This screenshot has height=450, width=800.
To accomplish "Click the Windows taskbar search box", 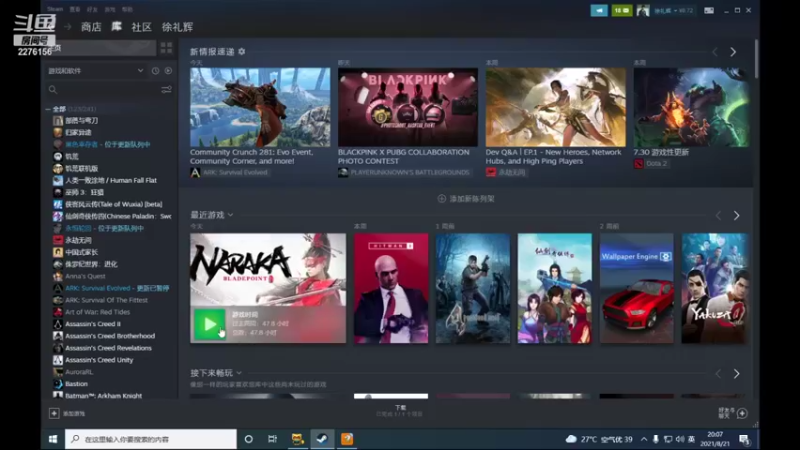I will coord(151,439).
